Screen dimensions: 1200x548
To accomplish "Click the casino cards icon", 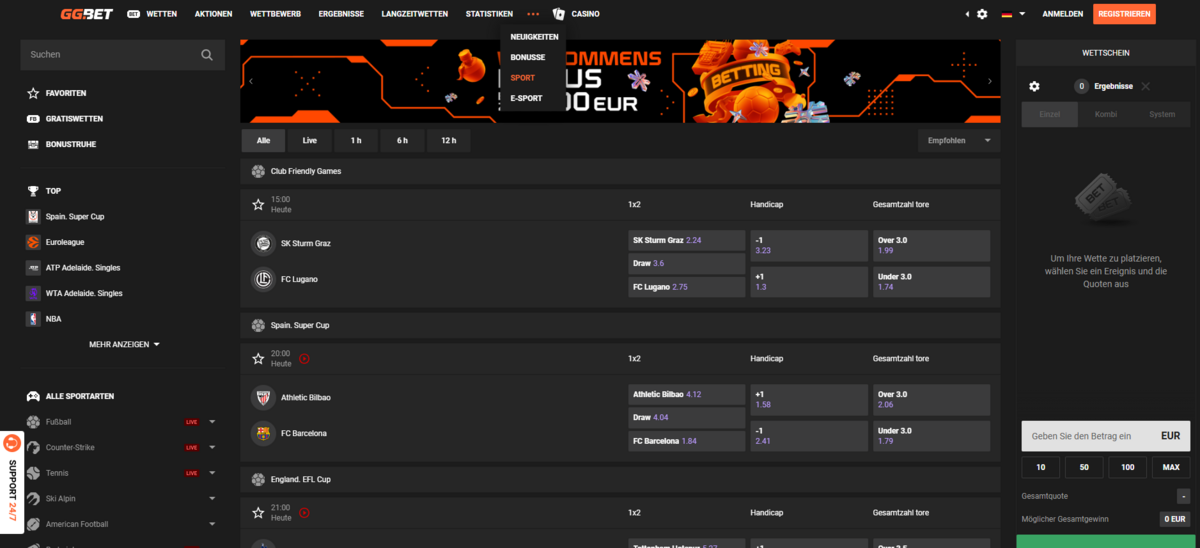I will click(x=558, y=14).
